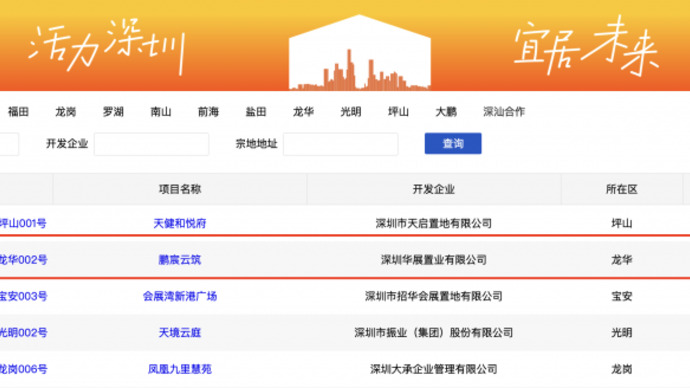This screenshot has height=388, width=690.
Task: Focus the 宗地地址 search input field
Action: point(341,144)
